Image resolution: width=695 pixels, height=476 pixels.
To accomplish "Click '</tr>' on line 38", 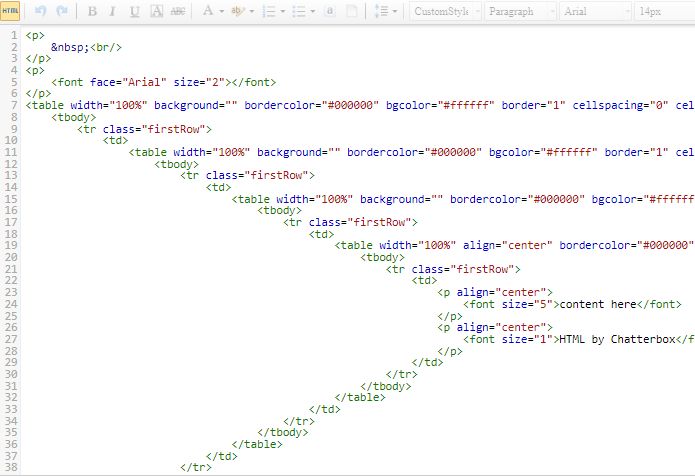I will tap(196, 468).
